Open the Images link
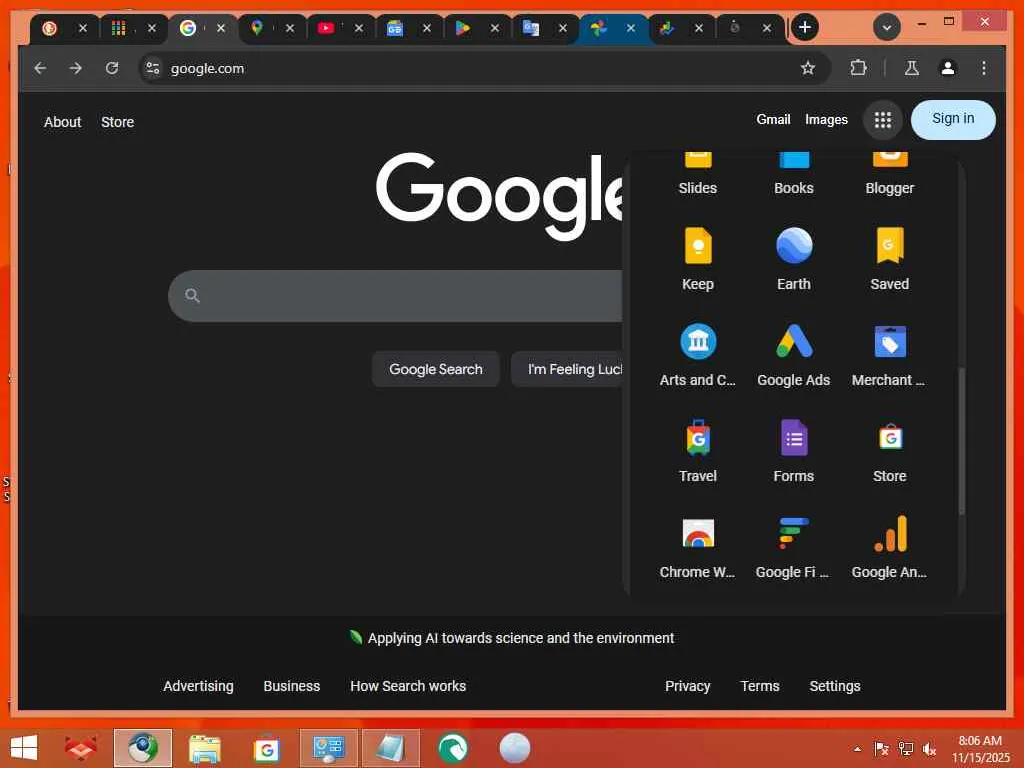Screen dimensions: 1024x768 (x=826, y=120)
